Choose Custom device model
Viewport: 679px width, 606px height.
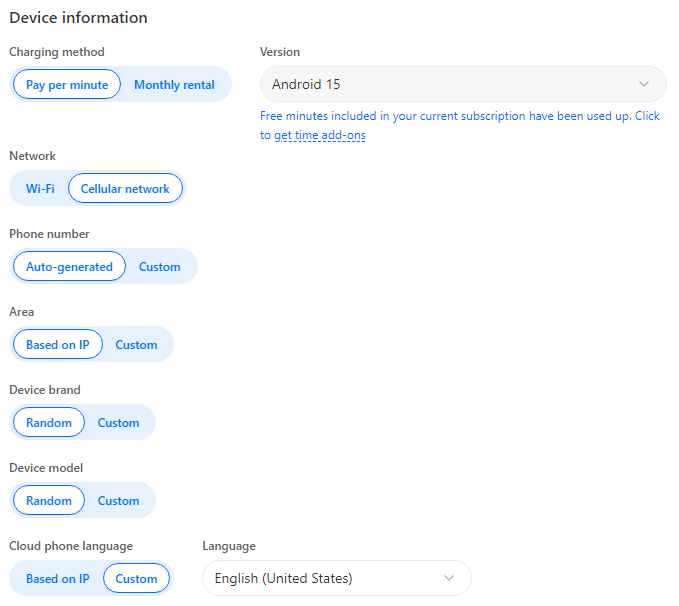pos(118,500)
